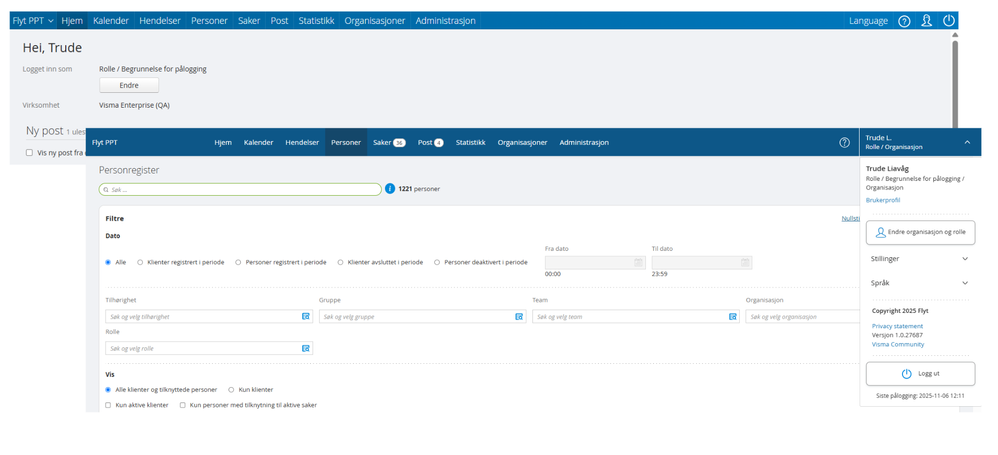Viewport: 998px width, 455px height.
Task: Select Klienter registrert i periode radio
Action: (x=140, y=262)
